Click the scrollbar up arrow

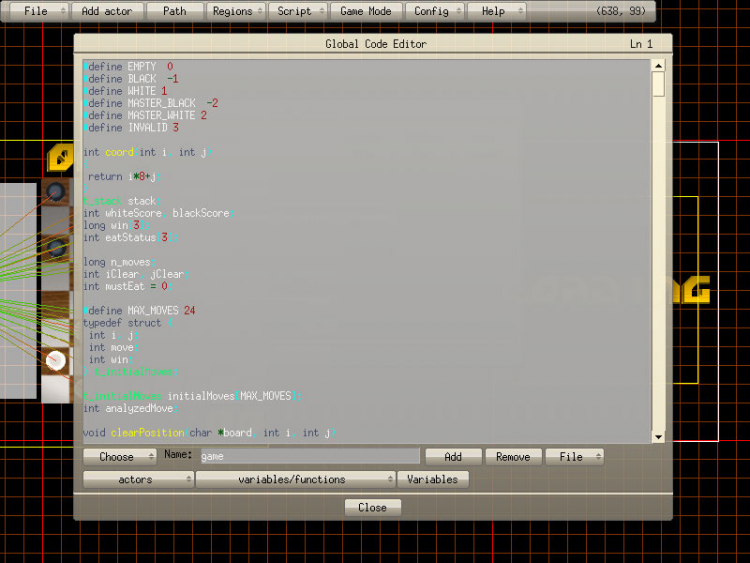(x=659, y=66)
